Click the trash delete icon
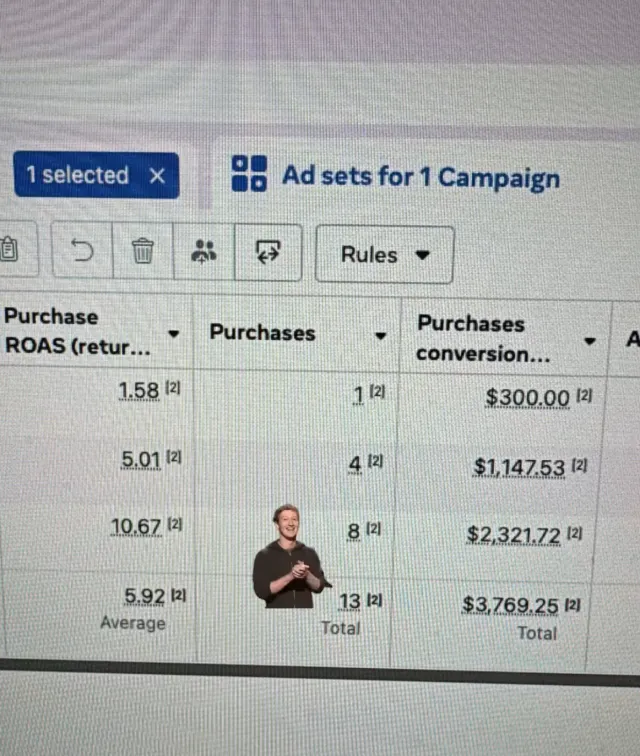 pyautogui.click(x=143, y=251)
